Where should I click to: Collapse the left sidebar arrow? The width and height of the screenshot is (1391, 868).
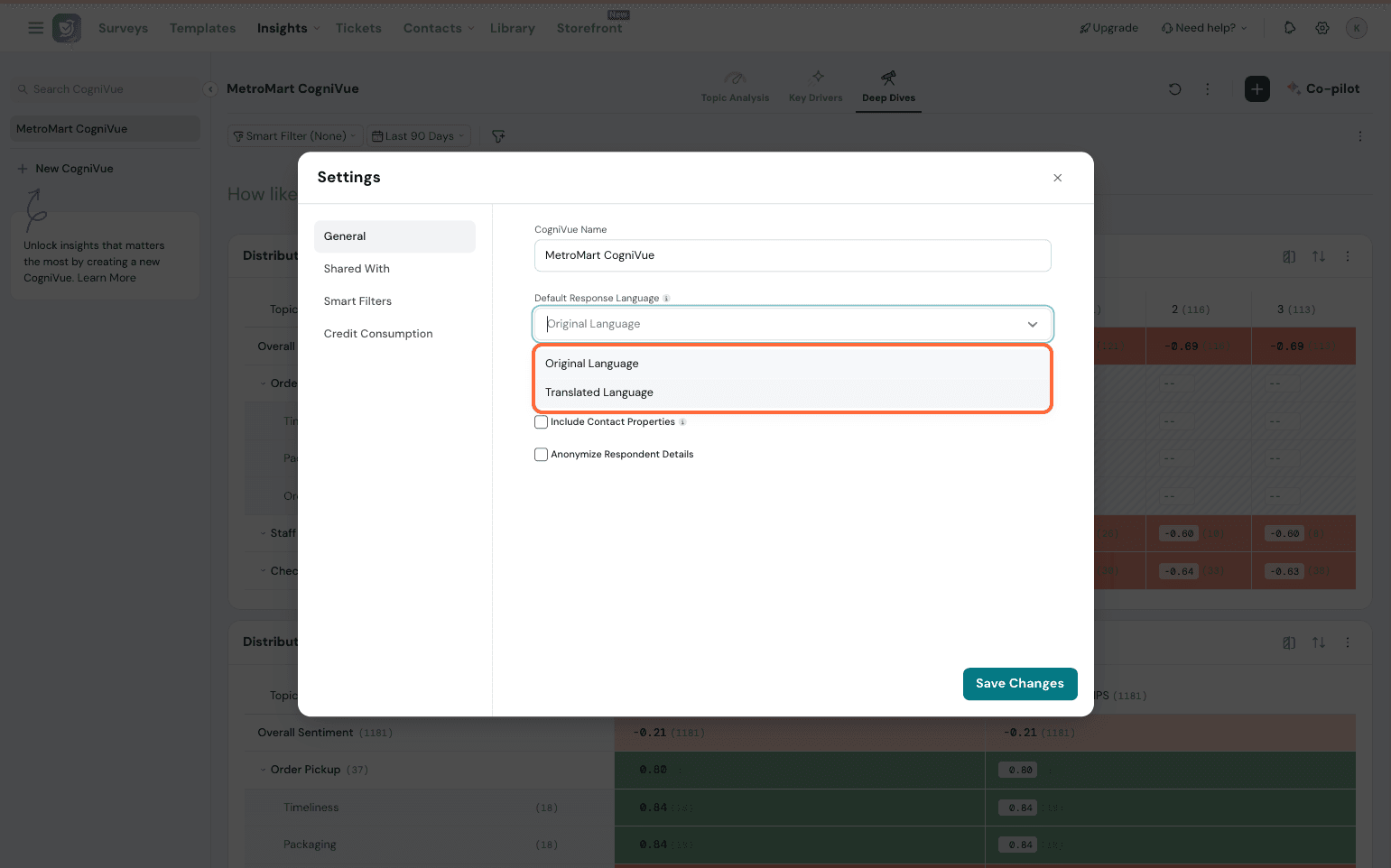(209, 89)
